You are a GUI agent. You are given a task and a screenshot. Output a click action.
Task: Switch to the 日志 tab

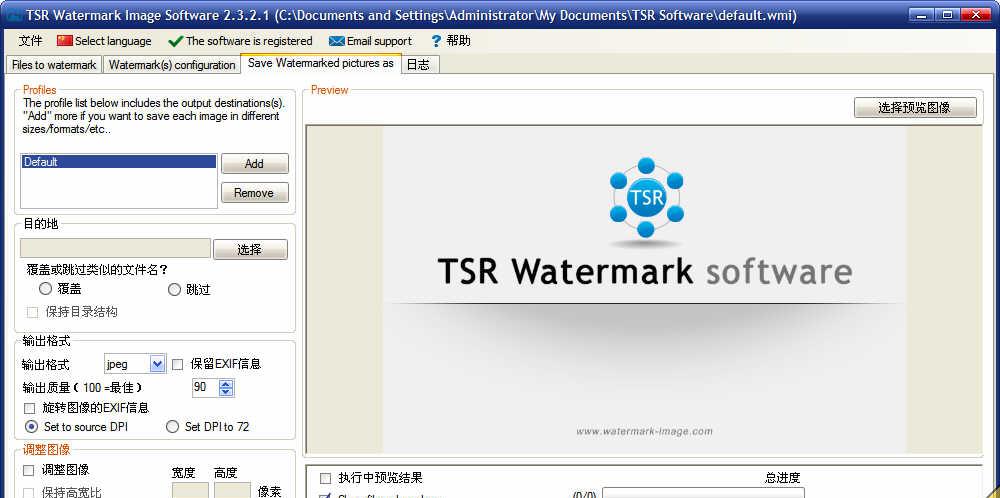click(x=418, y=65)
